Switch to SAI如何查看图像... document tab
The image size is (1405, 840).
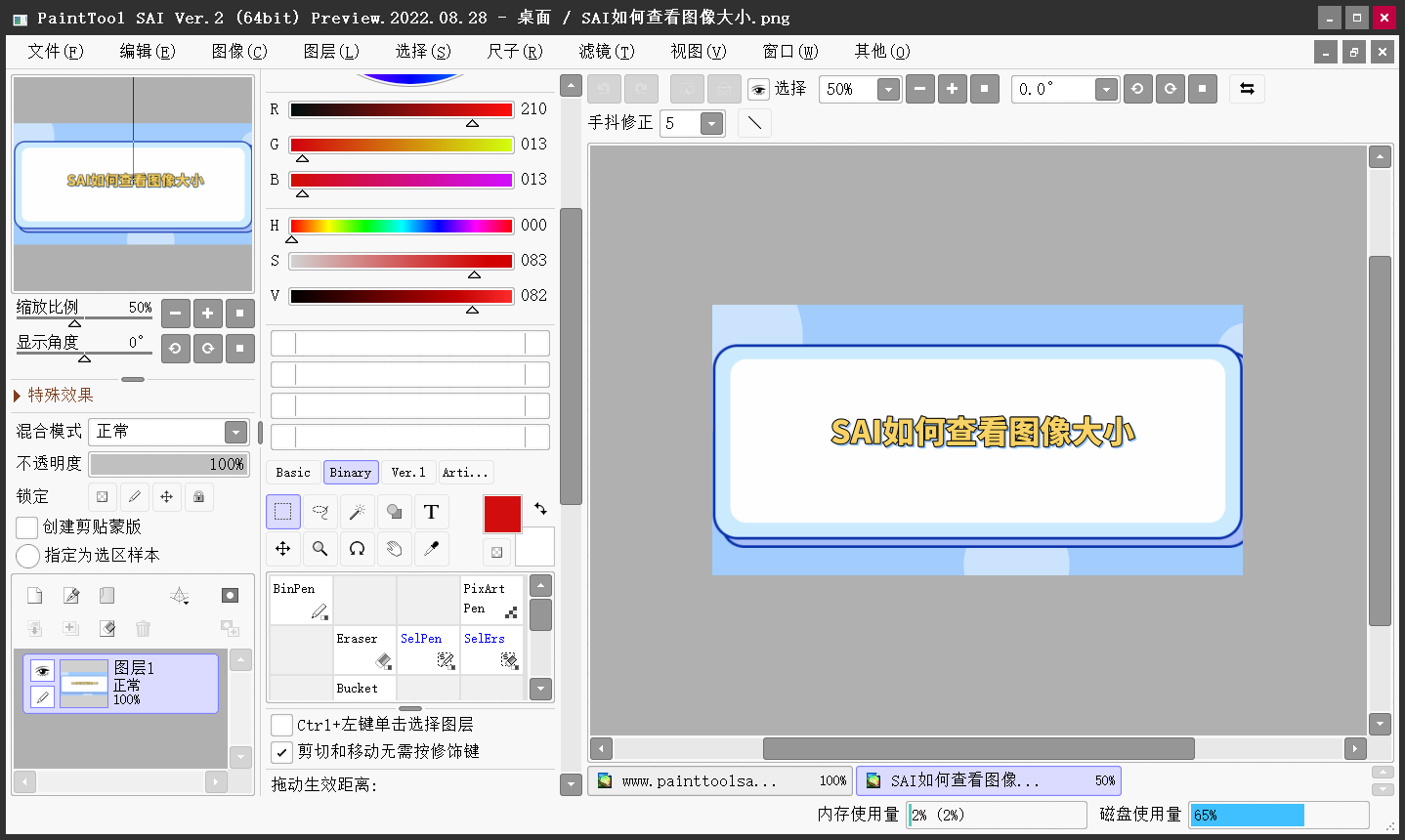[x=988, y=780]
